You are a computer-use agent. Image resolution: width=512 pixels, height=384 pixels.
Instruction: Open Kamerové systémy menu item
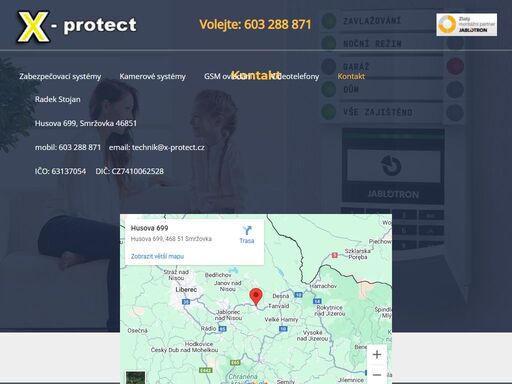152,76
